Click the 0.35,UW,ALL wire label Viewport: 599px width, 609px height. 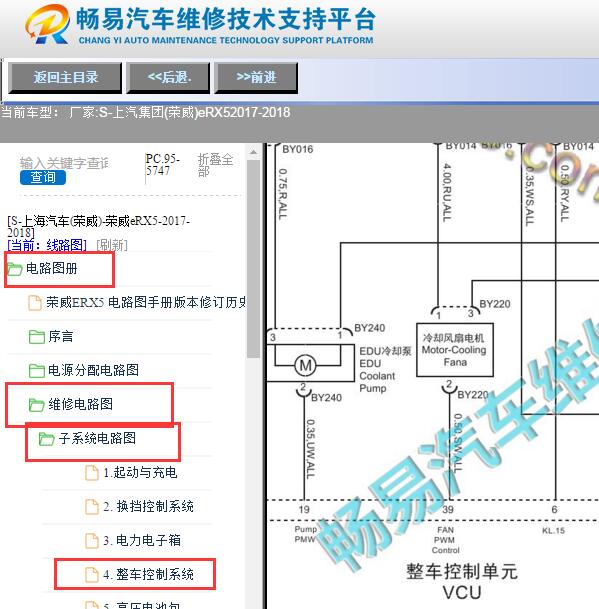pyautogui.click(x=310, y=449)
